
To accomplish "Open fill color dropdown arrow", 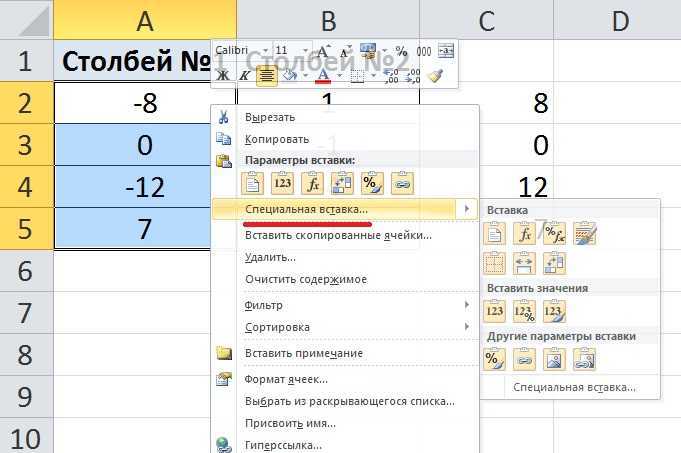I will click(x=305, y=76).
